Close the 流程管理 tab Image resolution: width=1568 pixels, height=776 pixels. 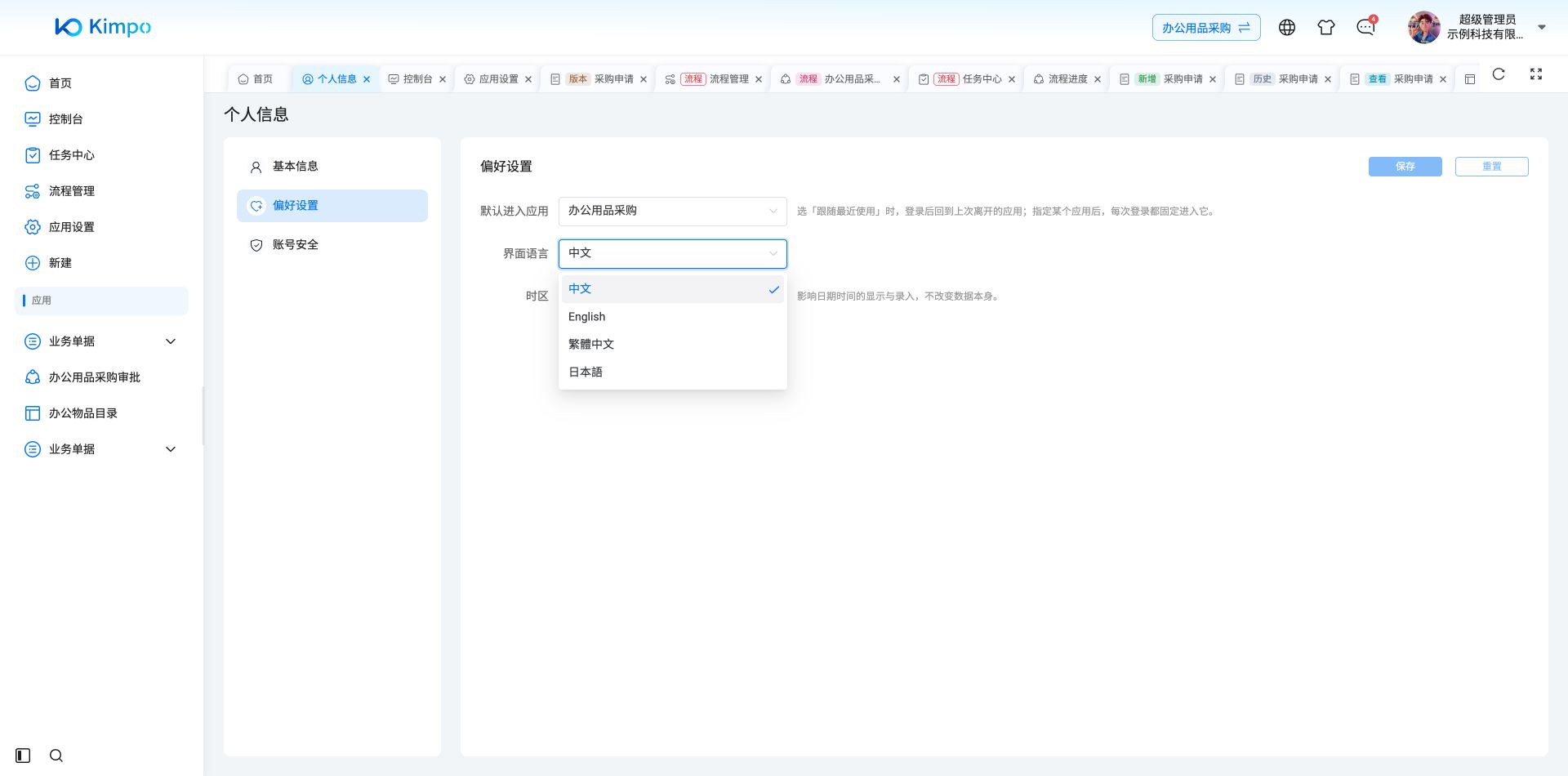[759, 79]
